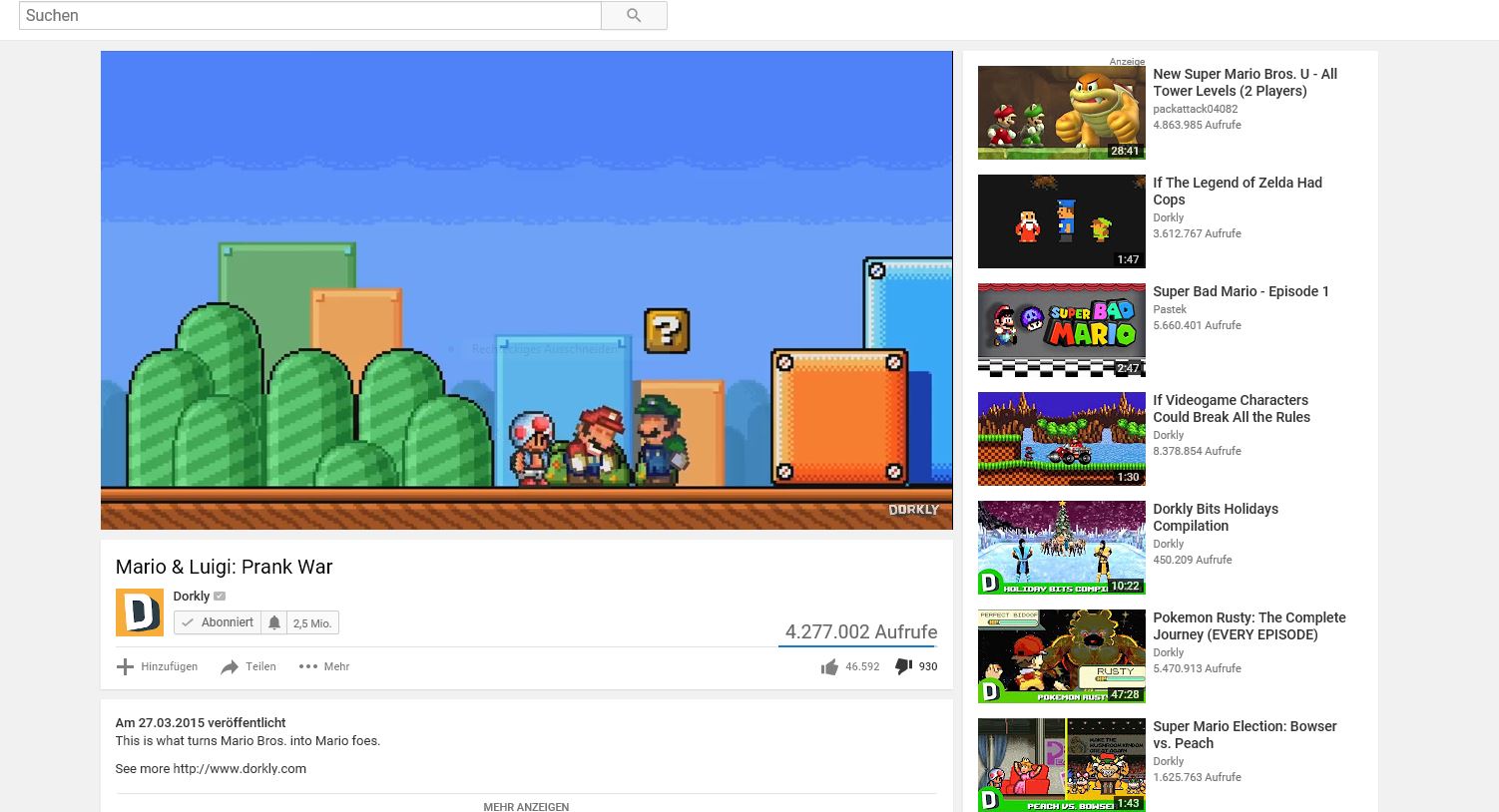Toggle the notification bell icon
The width and height of the screenshot is (1499, 812).
click(x=274, y=622)
